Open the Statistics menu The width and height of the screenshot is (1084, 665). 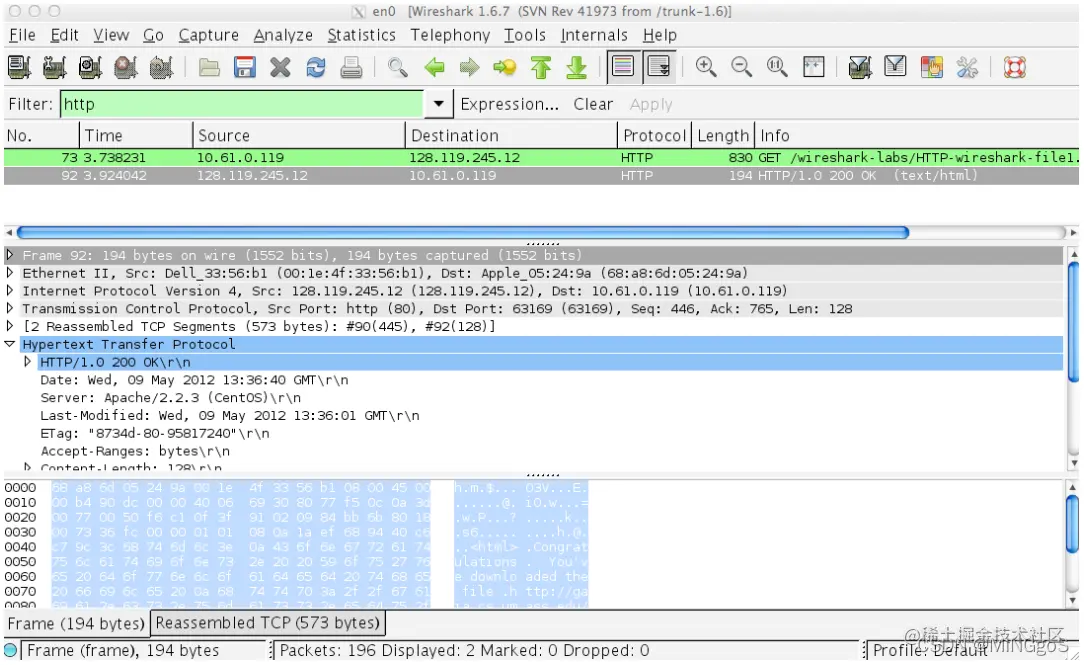(361, 35)
